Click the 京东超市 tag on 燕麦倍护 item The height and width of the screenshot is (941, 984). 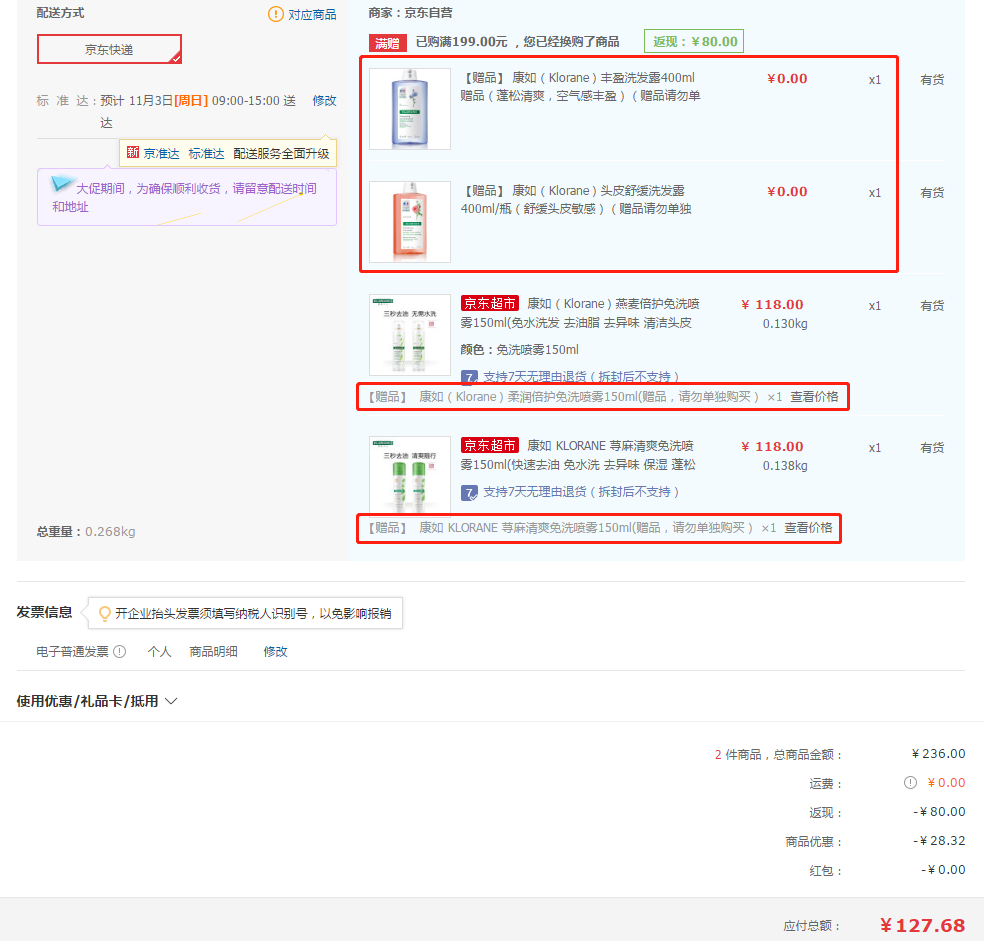(489, 303)
